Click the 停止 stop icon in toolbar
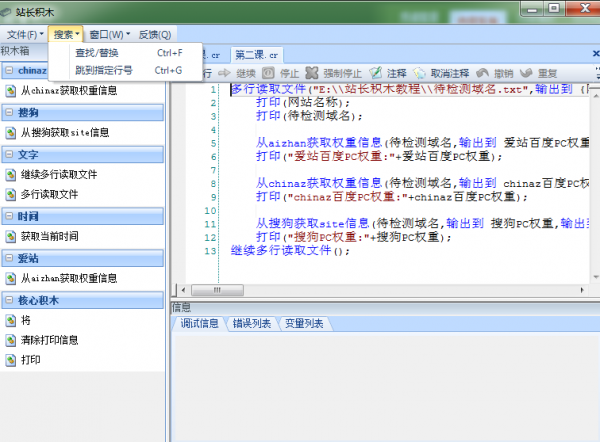The height and width of the screenshot is (442, 600). (268, 73)
